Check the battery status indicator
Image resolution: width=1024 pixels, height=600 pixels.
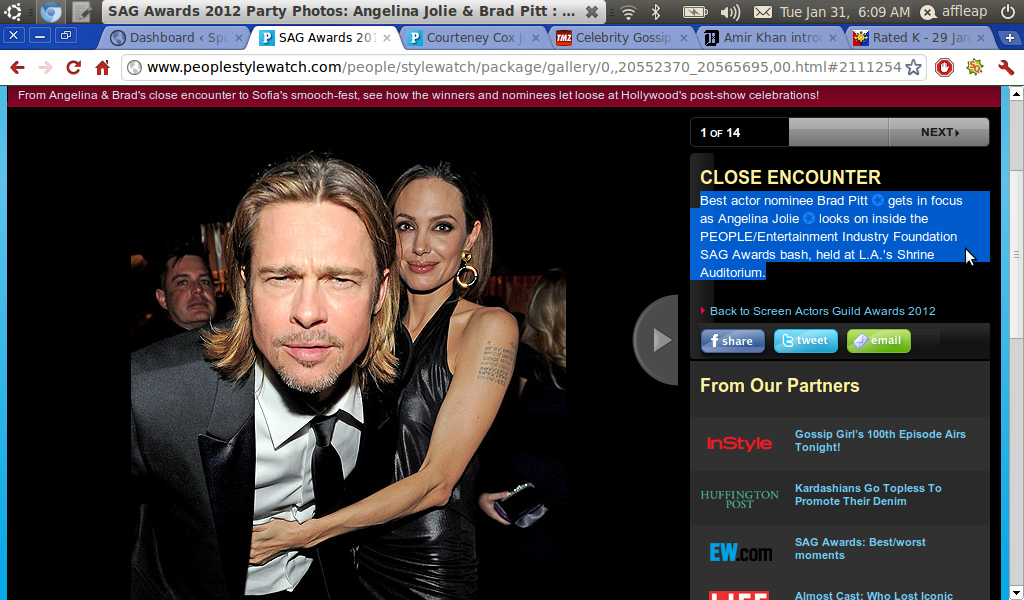click(x=695, y=12)
